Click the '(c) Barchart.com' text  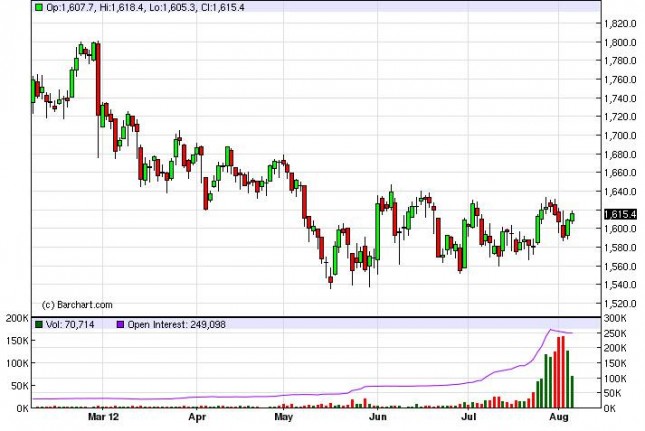[x=77, y=305]
